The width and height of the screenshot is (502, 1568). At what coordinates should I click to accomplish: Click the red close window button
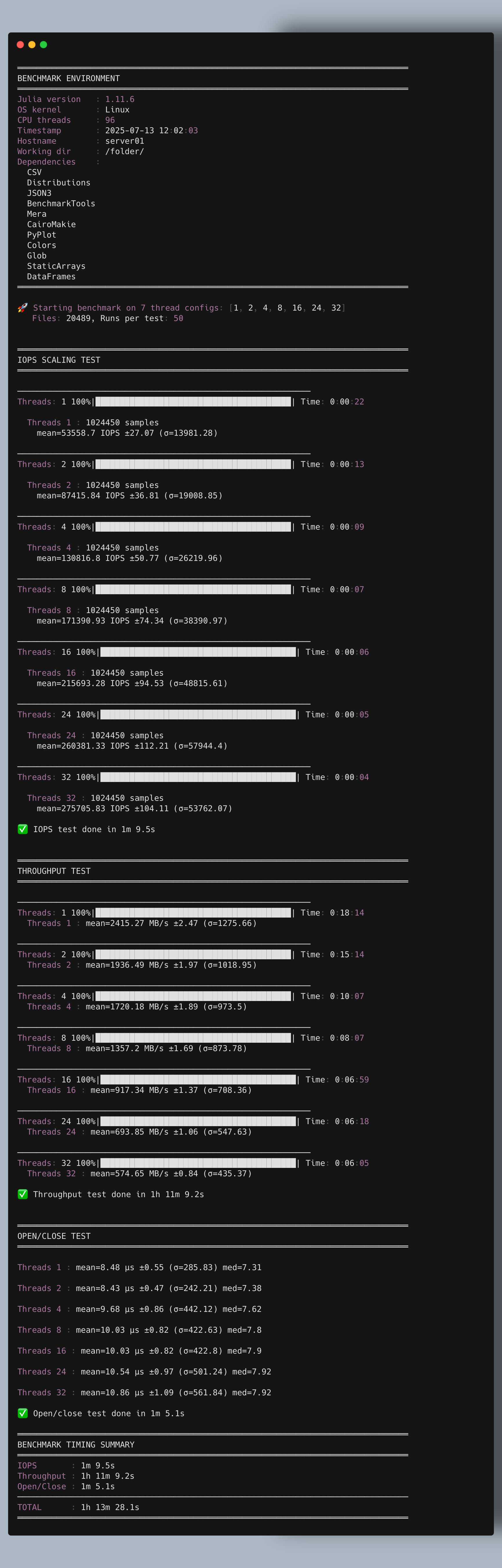coord(20,44)
